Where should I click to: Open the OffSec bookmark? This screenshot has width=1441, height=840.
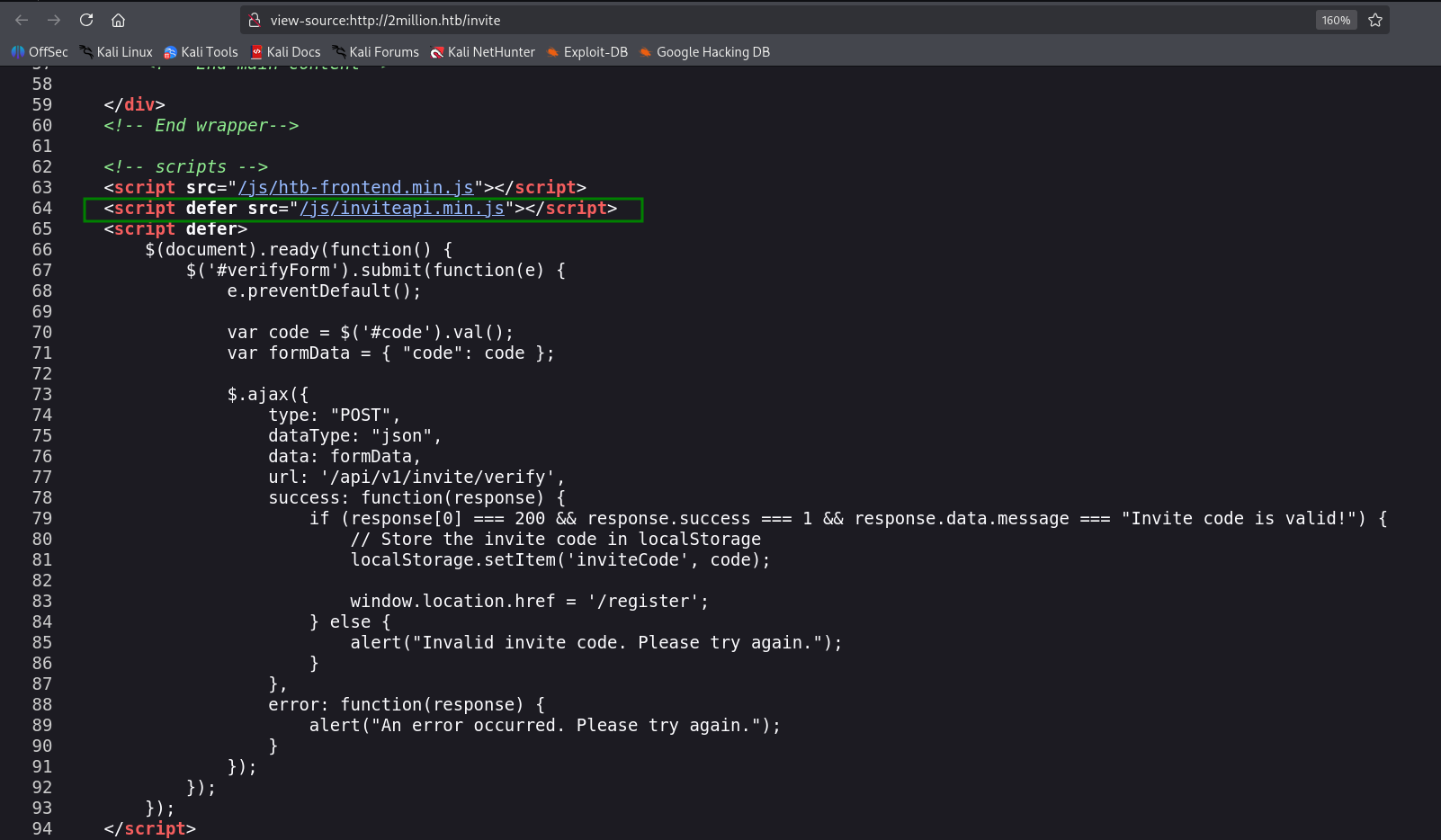[x=40, y=52]
